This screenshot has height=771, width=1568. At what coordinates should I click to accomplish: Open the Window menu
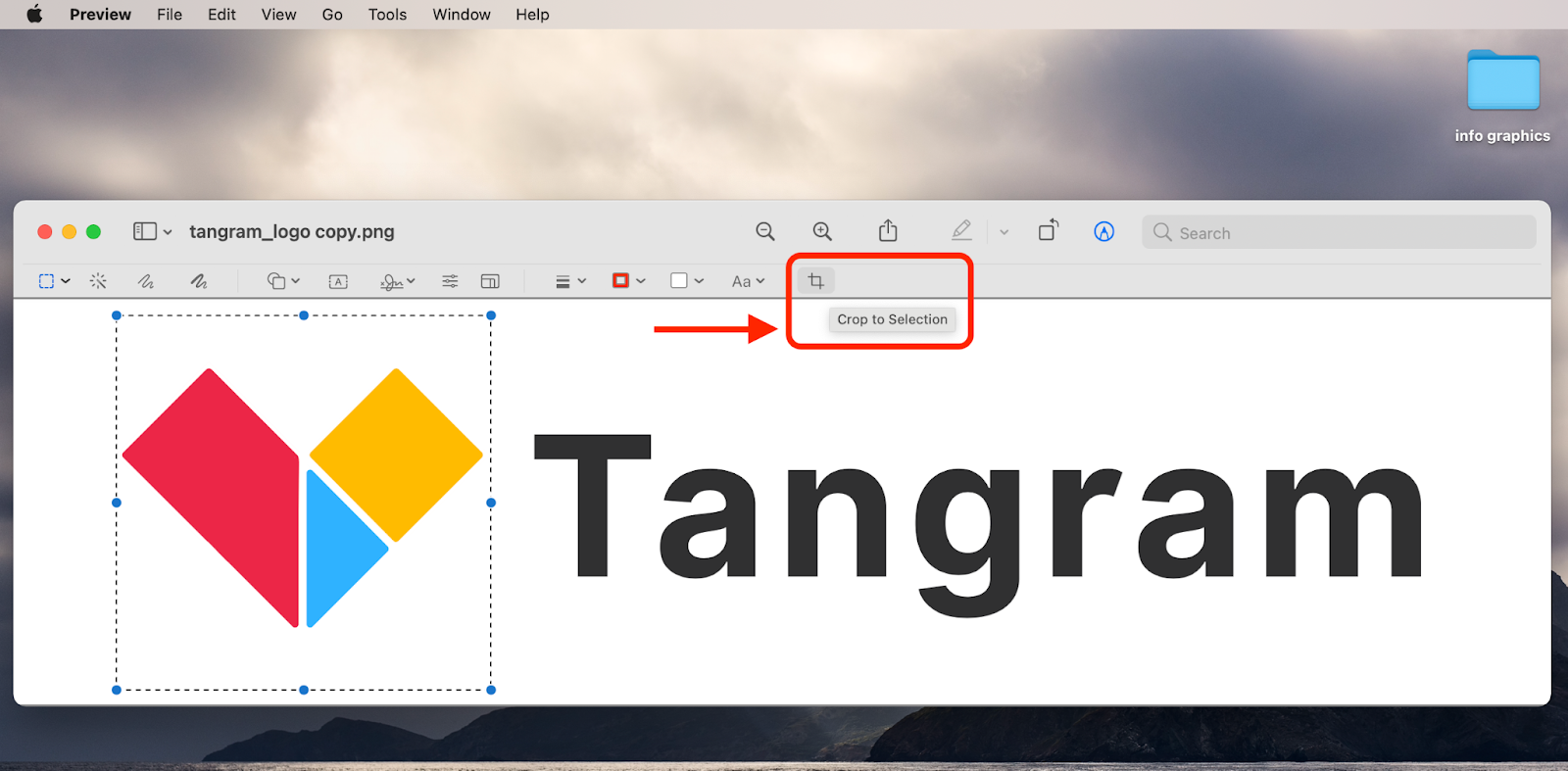coord(462,15)
